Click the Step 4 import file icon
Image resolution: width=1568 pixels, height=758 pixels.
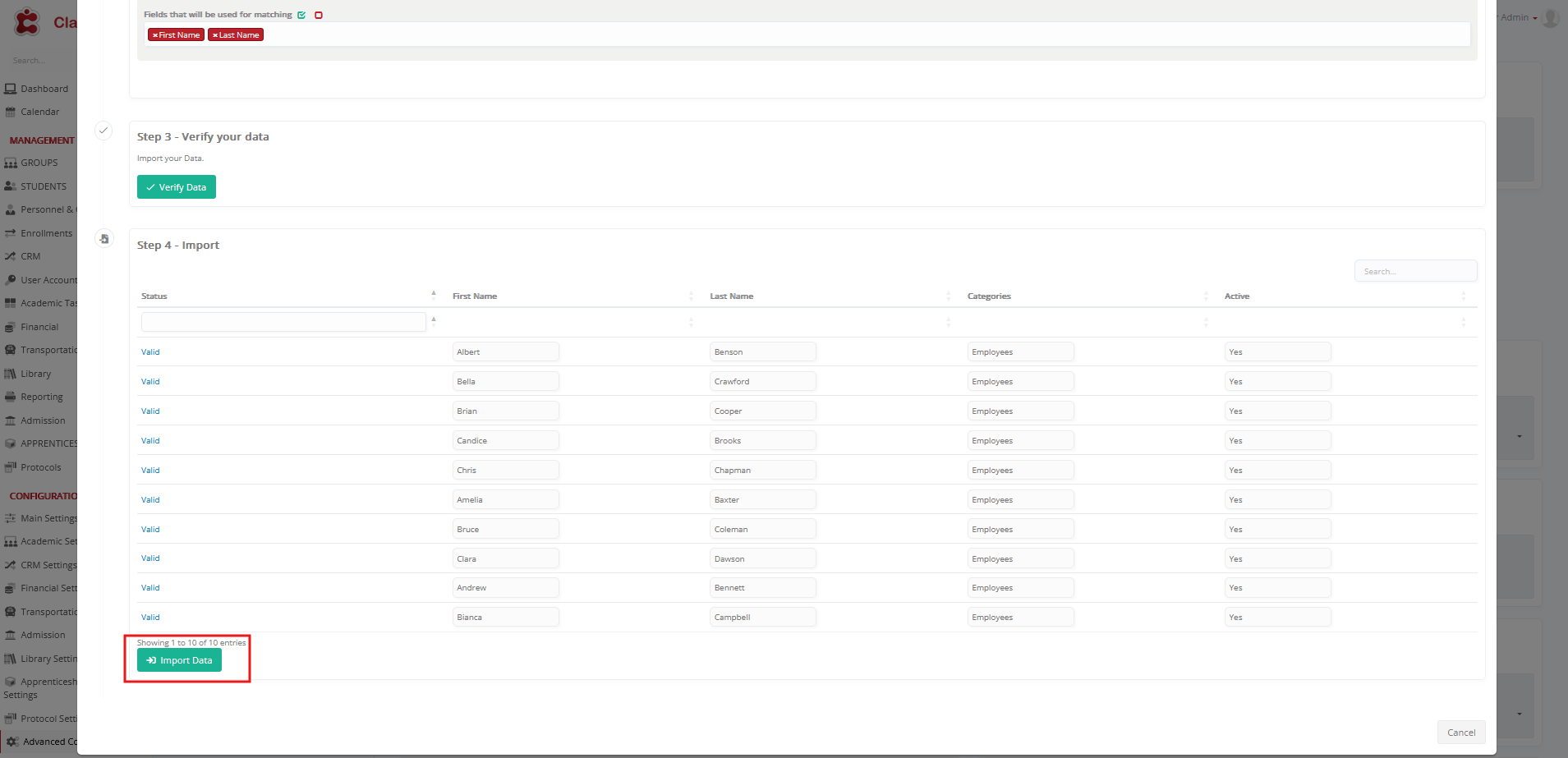coord(103,239)
